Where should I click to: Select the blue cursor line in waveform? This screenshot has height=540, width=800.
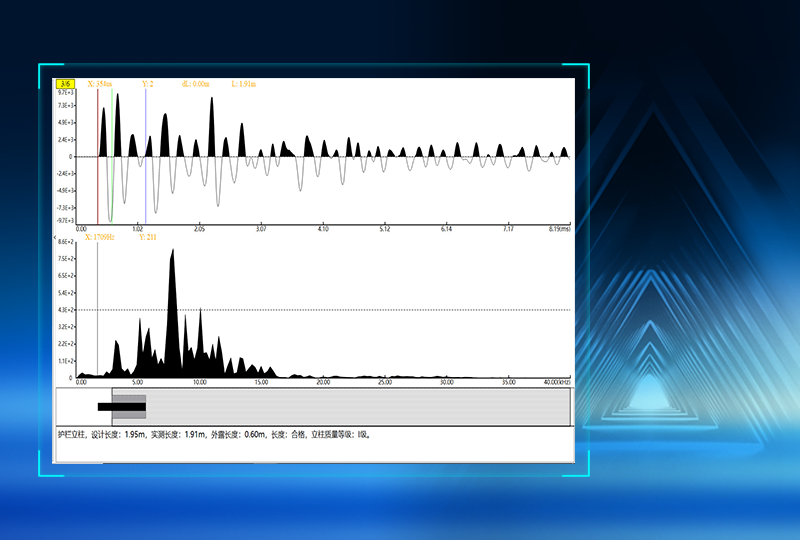[146, 150]
